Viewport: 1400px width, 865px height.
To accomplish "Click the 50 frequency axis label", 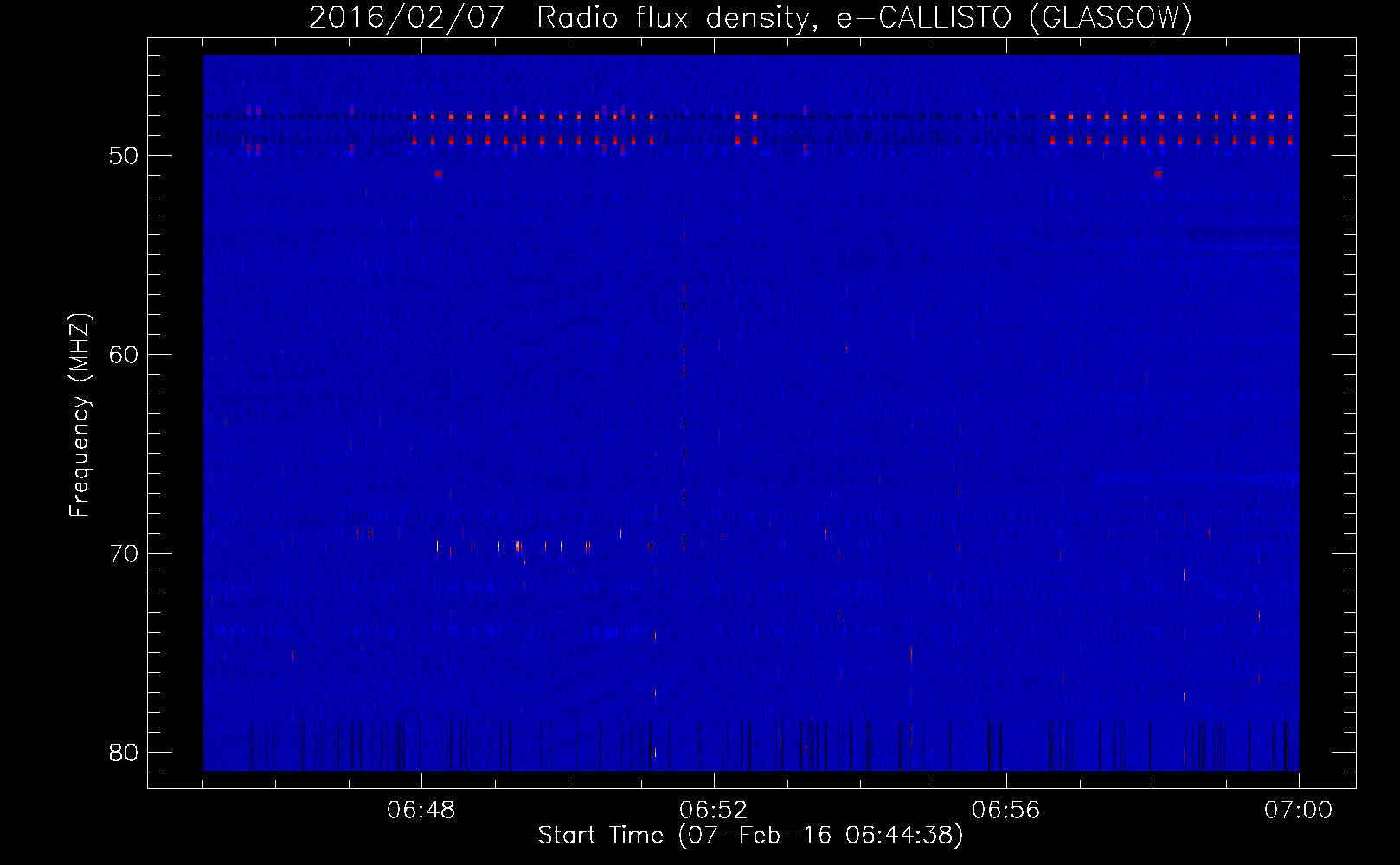I will [124, 156].
